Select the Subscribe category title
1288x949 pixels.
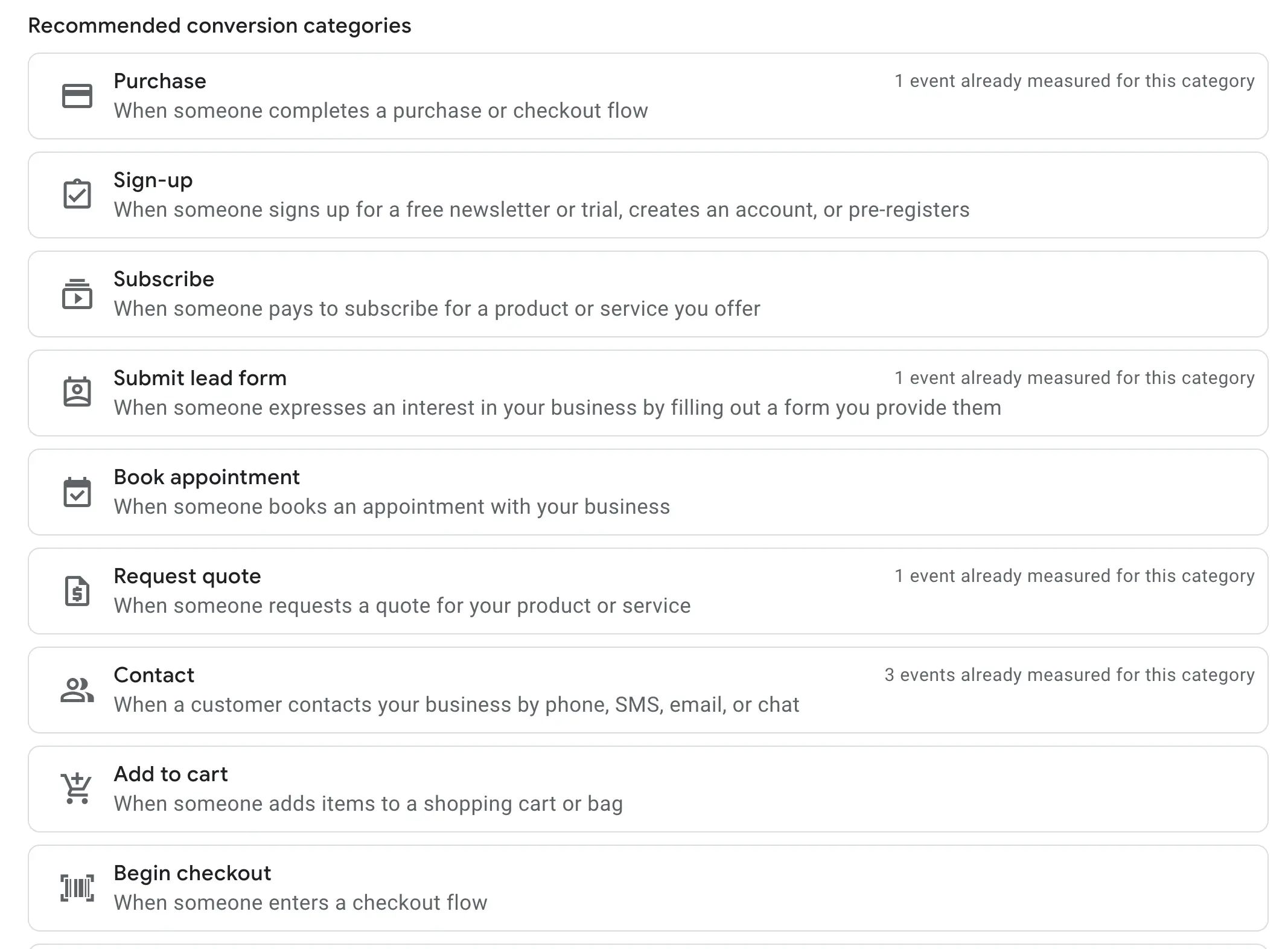[x=164, y=280]
